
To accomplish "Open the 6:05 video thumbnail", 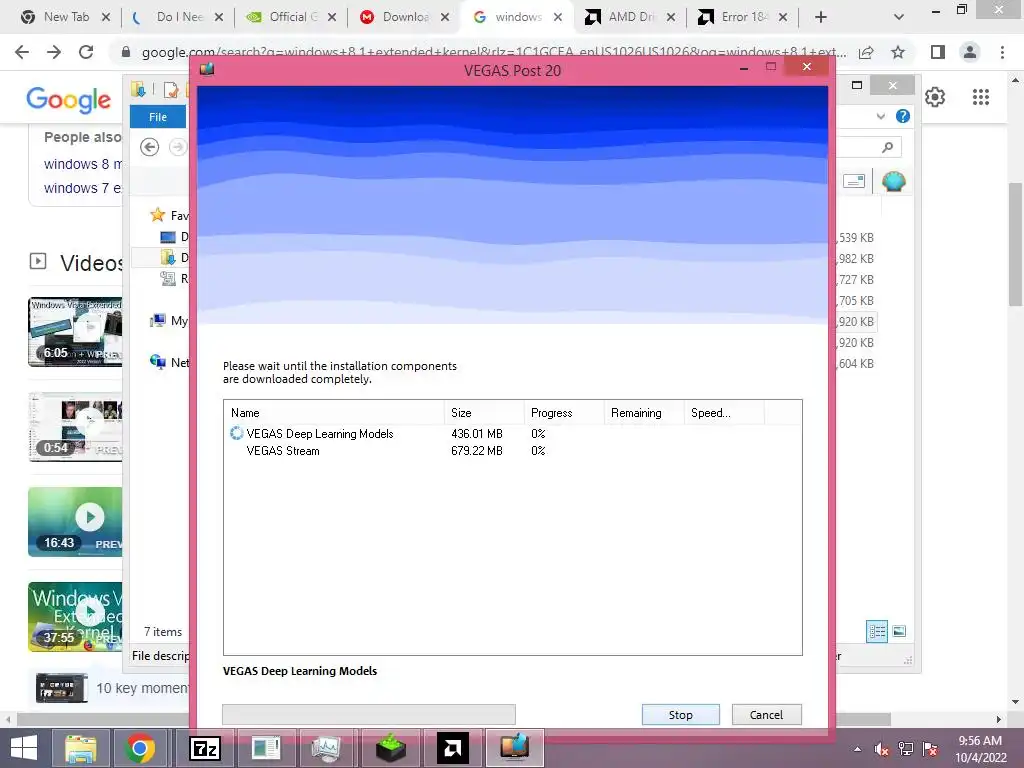I will coord(75,332).
